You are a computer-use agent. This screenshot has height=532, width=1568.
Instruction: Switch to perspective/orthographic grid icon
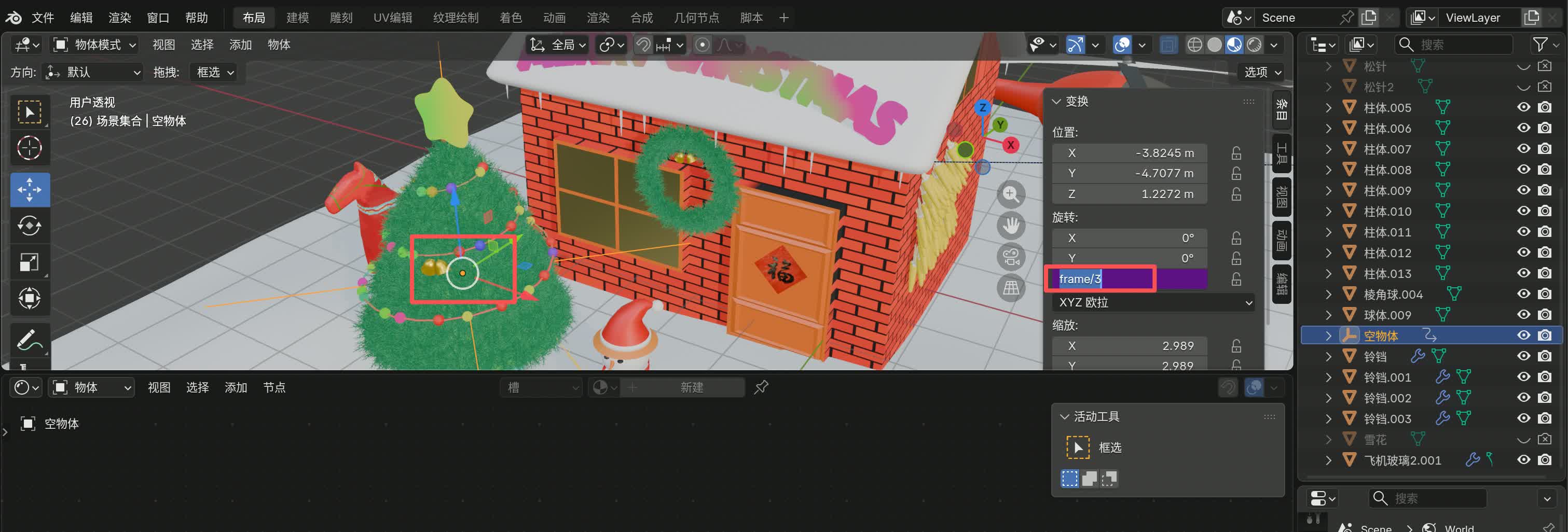click(1011, 288)
